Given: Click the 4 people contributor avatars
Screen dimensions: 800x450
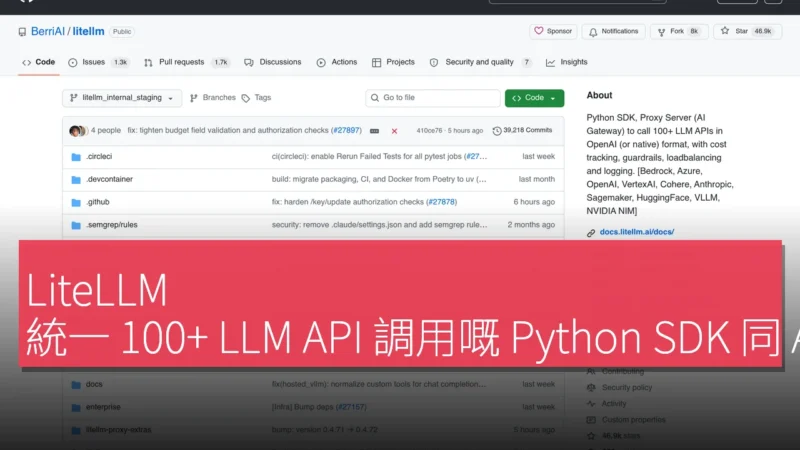Looking at the screenshot, I should (x=78, y=131).
